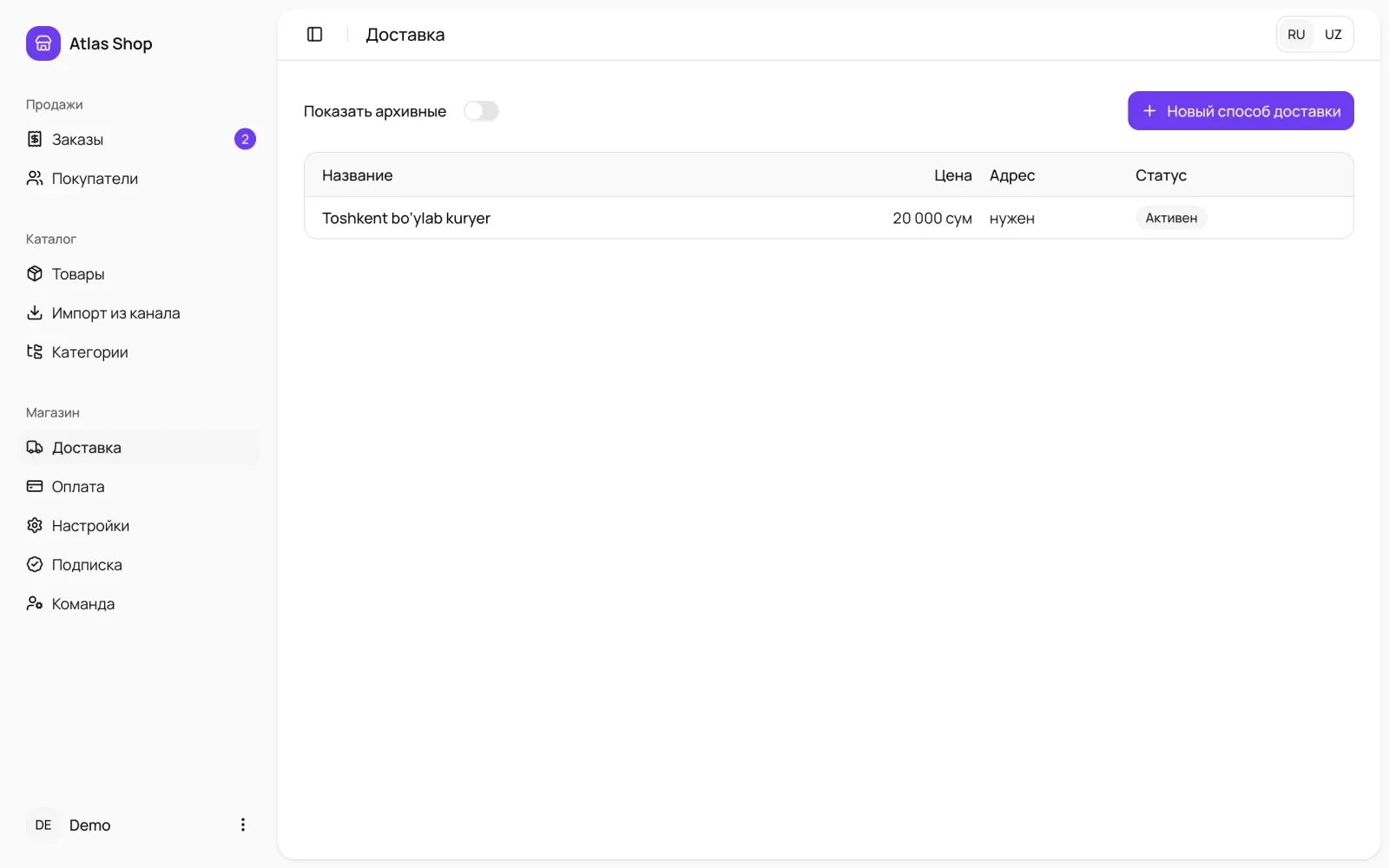Click the Demo user name

pyautogui.click(x=90, y=825)
